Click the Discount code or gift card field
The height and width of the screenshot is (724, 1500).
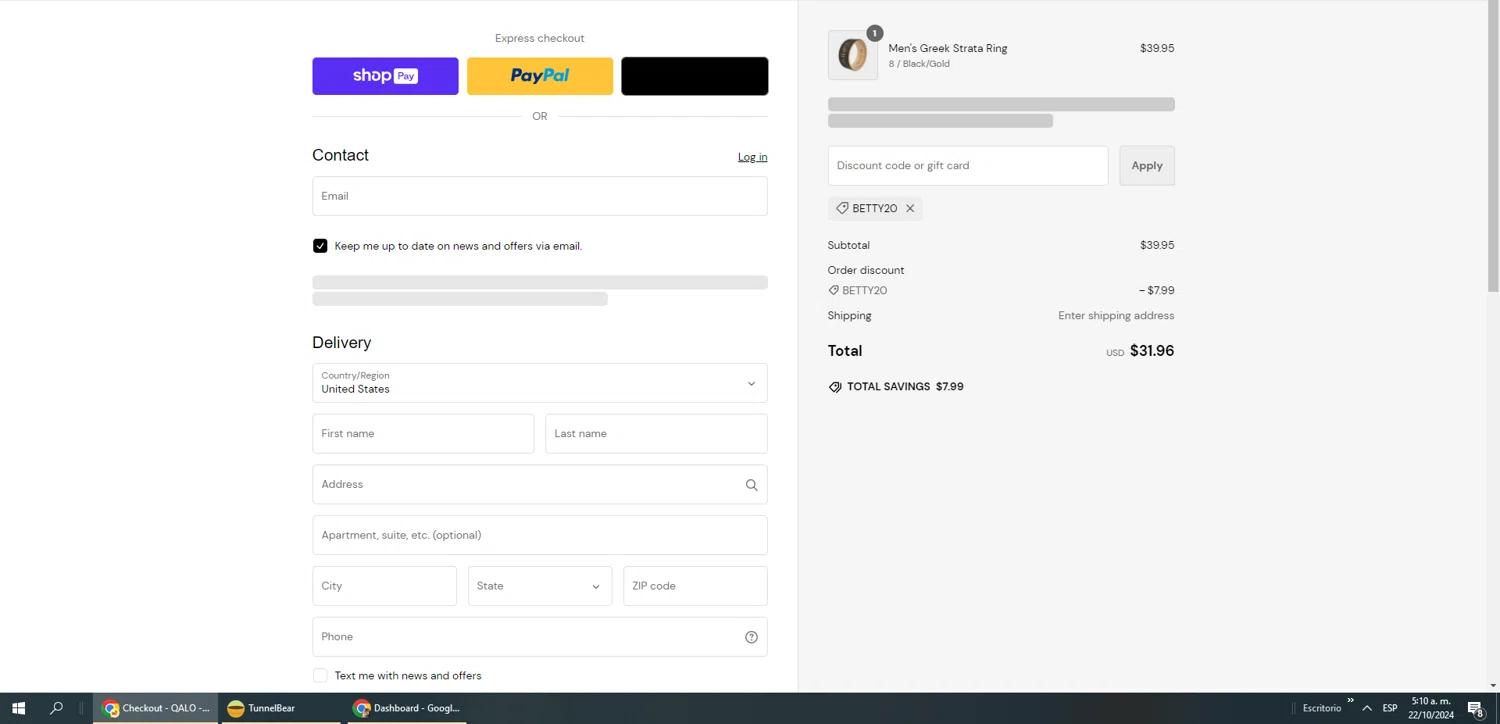coord(967,166)
